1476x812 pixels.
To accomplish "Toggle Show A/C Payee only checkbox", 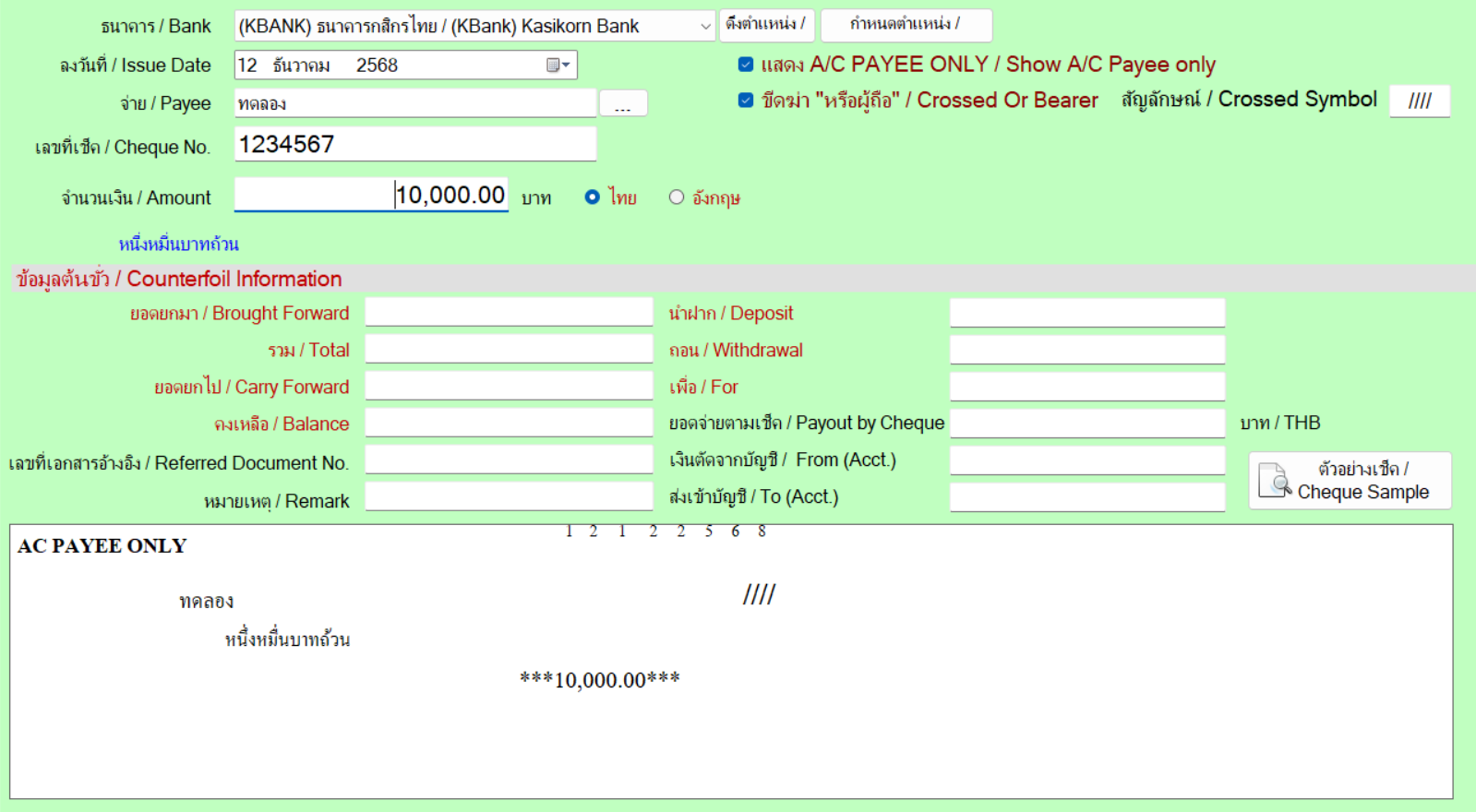I will (746, 65).
